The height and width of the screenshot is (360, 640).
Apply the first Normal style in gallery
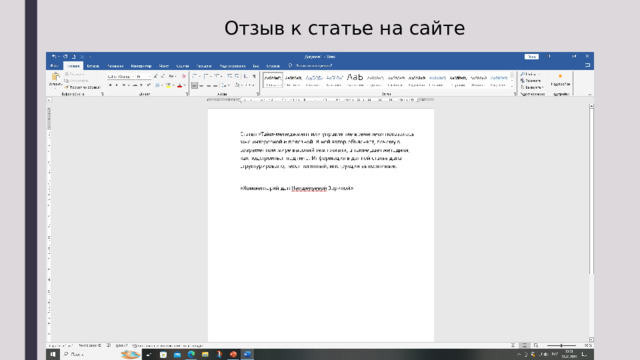point(273,80)
